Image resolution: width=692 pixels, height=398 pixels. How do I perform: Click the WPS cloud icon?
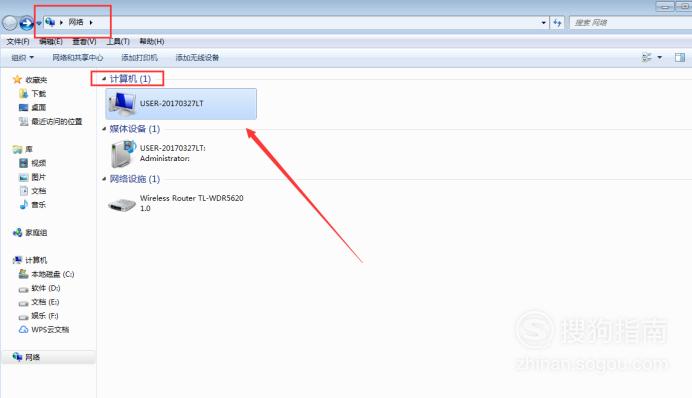click(23, 330)
